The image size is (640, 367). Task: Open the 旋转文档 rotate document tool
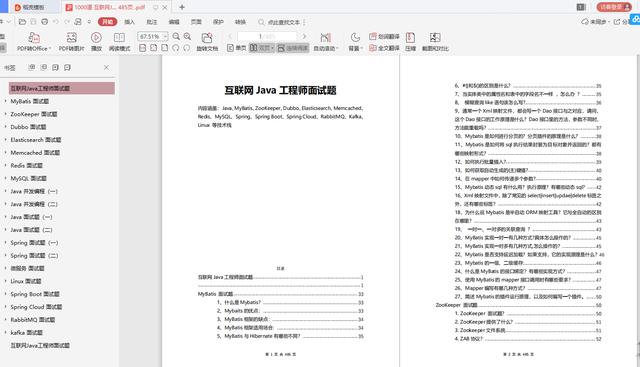(207, 42)
